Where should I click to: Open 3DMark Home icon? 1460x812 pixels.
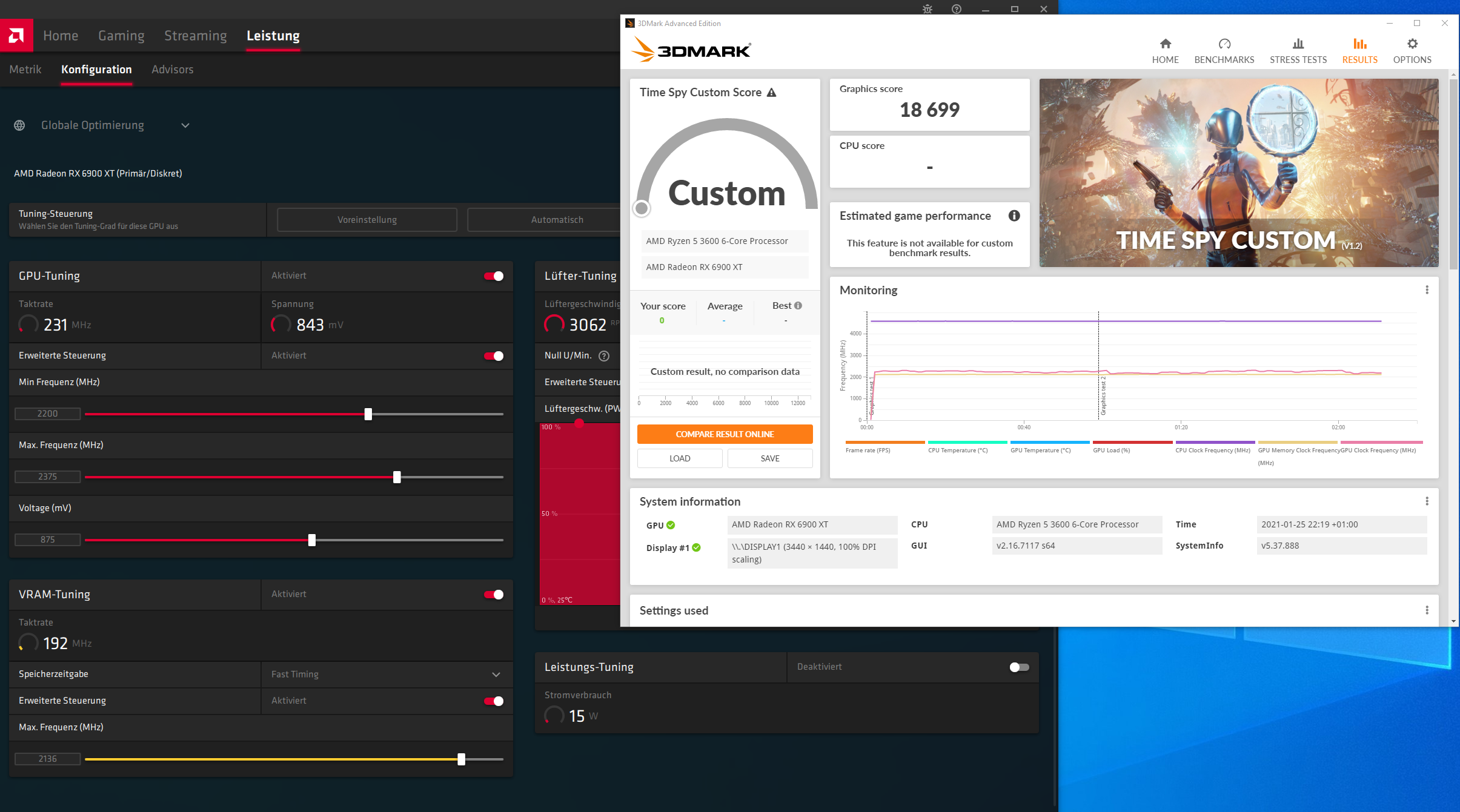(x=1165, y=44)
